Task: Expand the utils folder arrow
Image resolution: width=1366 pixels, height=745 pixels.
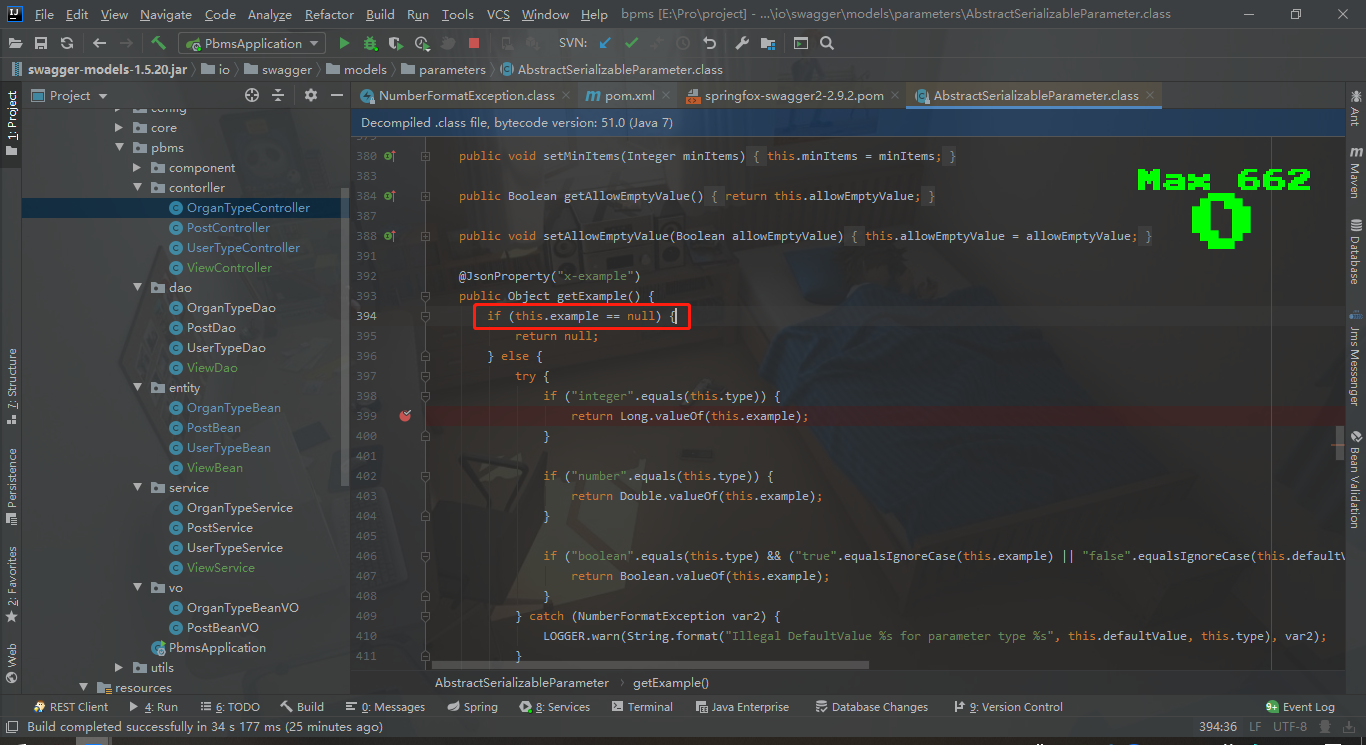Action: [x=119, y=668]
